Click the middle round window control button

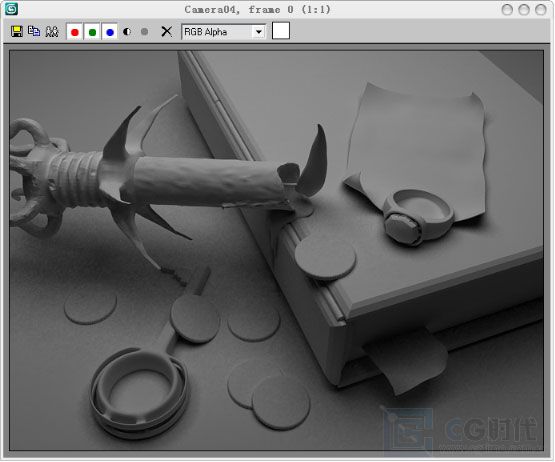[x=524, y=10]
